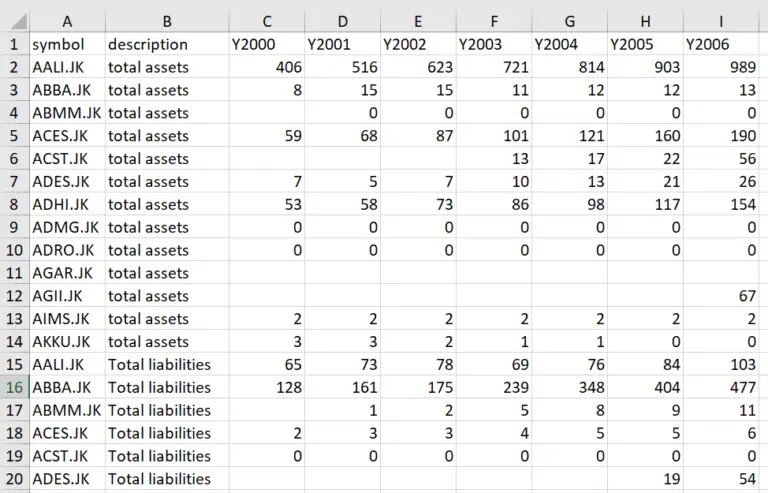Select the Y2003 header cell
This screenshot has height=493, width=768.
493,44
